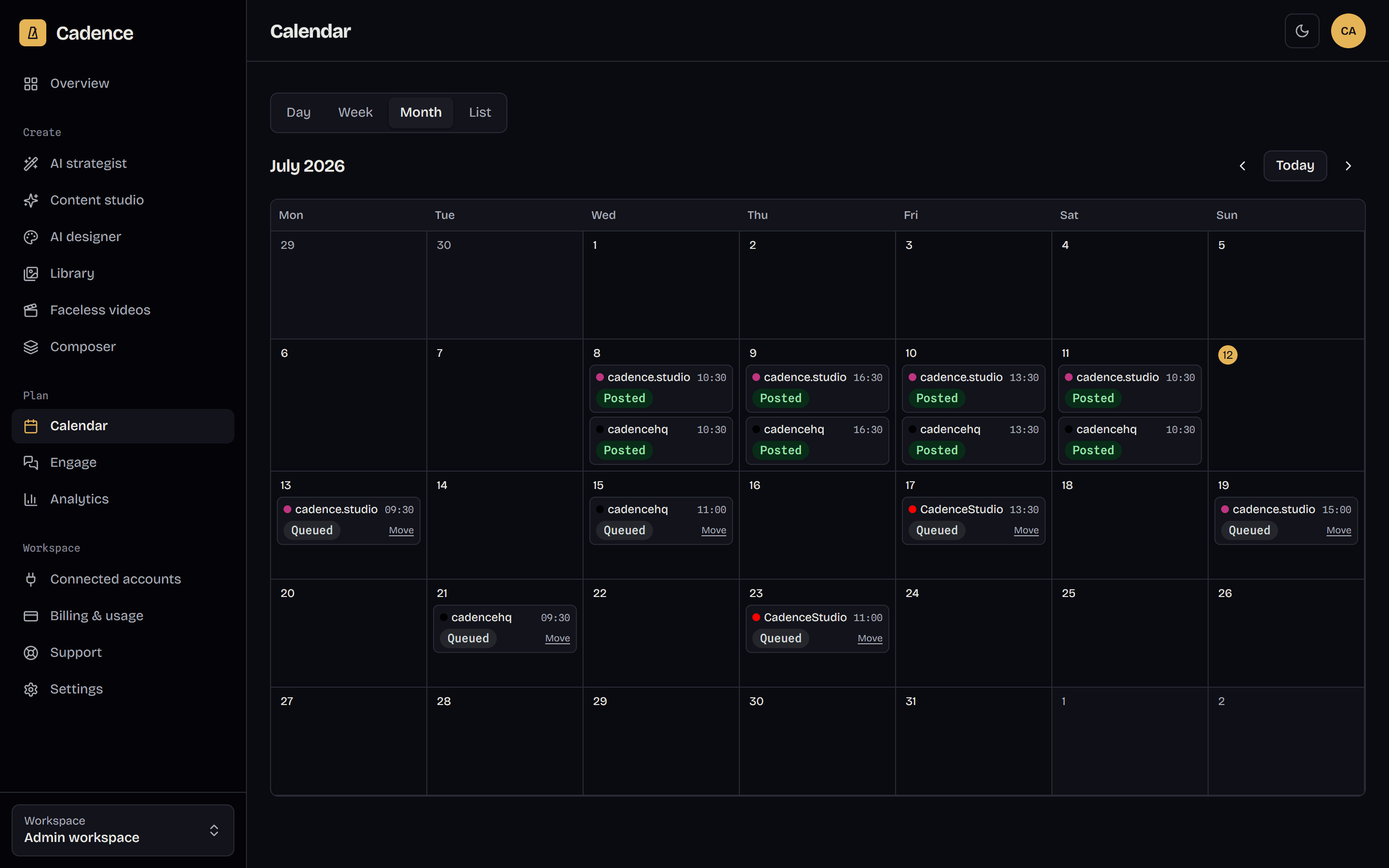Click the July 2026 month heading
Screen dimensions: 1389x868
(x=307, y=166)
